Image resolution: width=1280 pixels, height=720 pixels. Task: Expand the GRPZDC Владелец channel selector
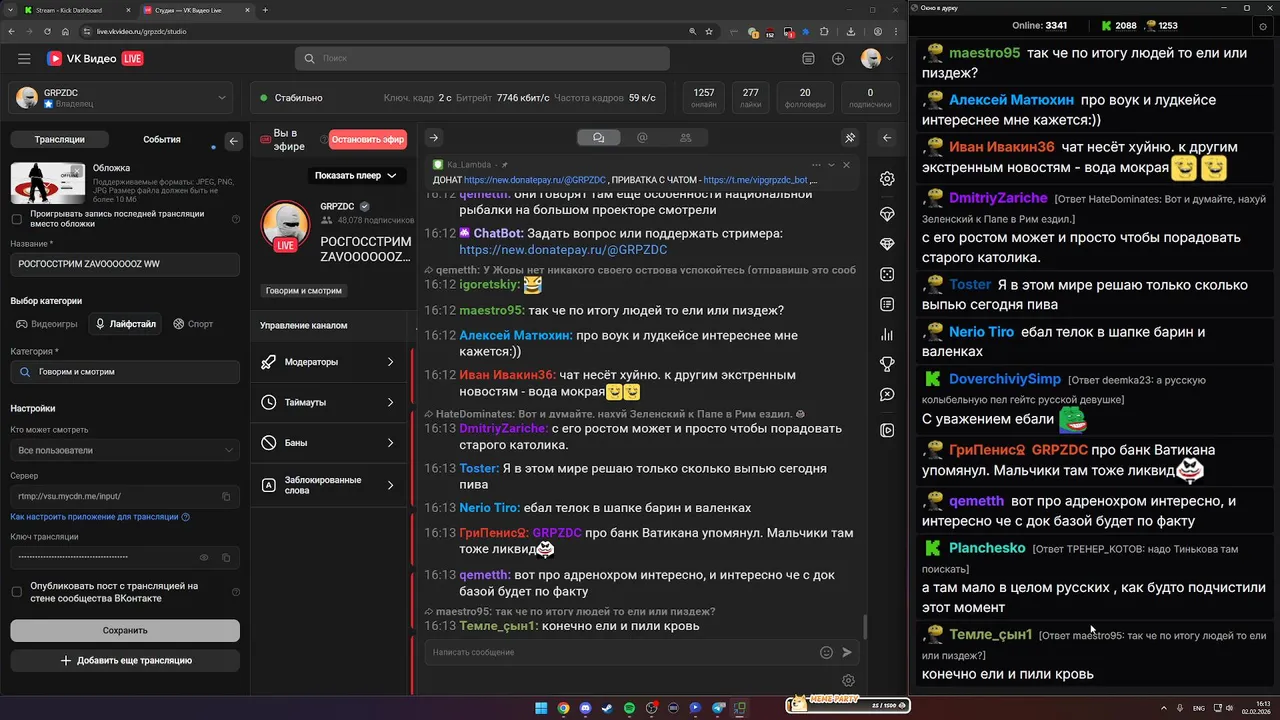(x=123, y=97)
